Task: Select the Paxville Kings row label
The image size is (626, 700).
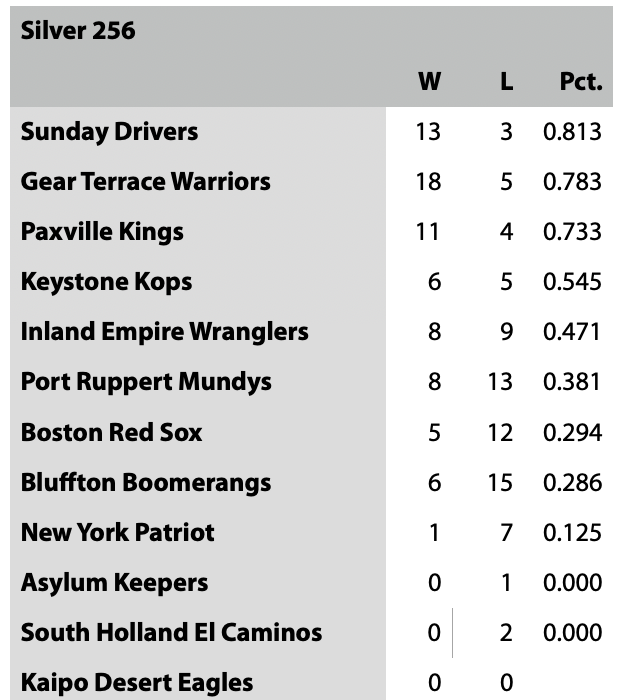Action: [102, 232]
